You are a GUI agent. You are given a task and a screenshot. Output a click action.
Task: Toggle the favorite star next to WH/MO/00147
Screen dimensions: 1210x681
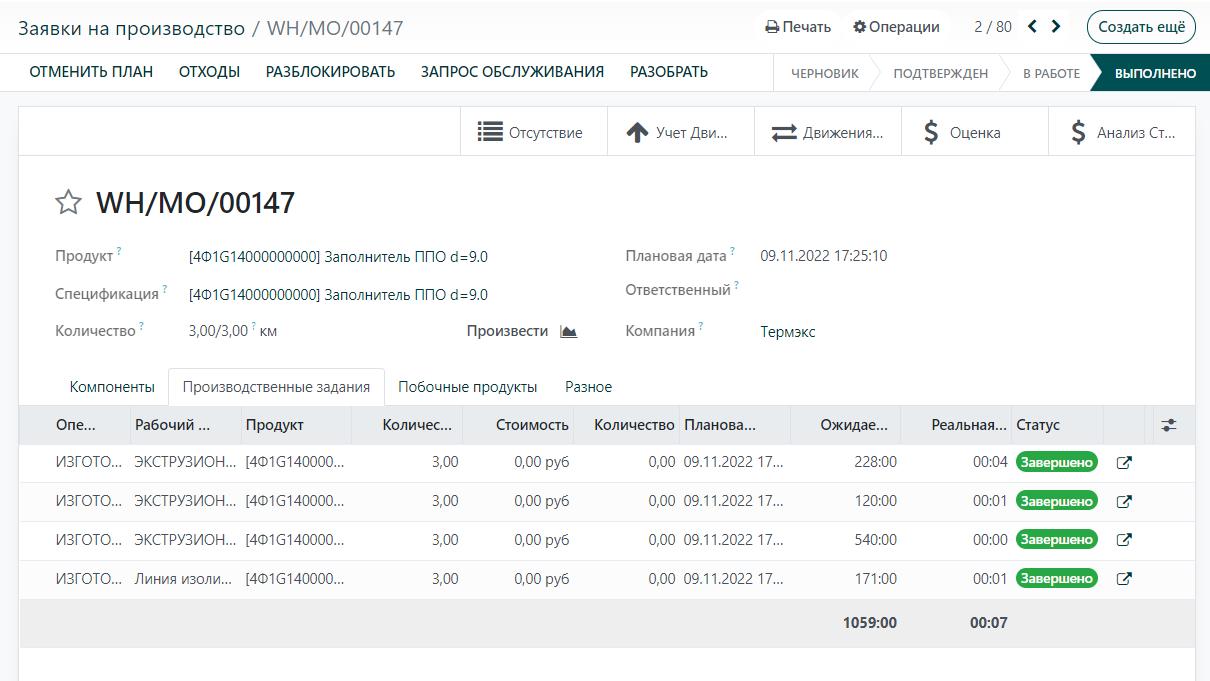tap(68, 203)
